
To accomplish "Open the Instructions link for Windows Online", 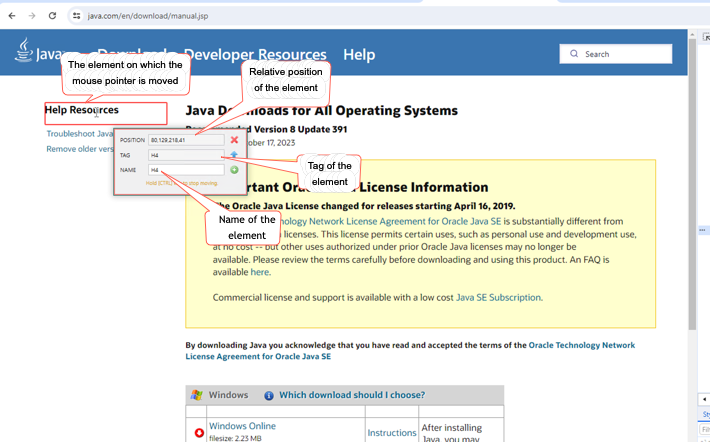I will (392, 433).
